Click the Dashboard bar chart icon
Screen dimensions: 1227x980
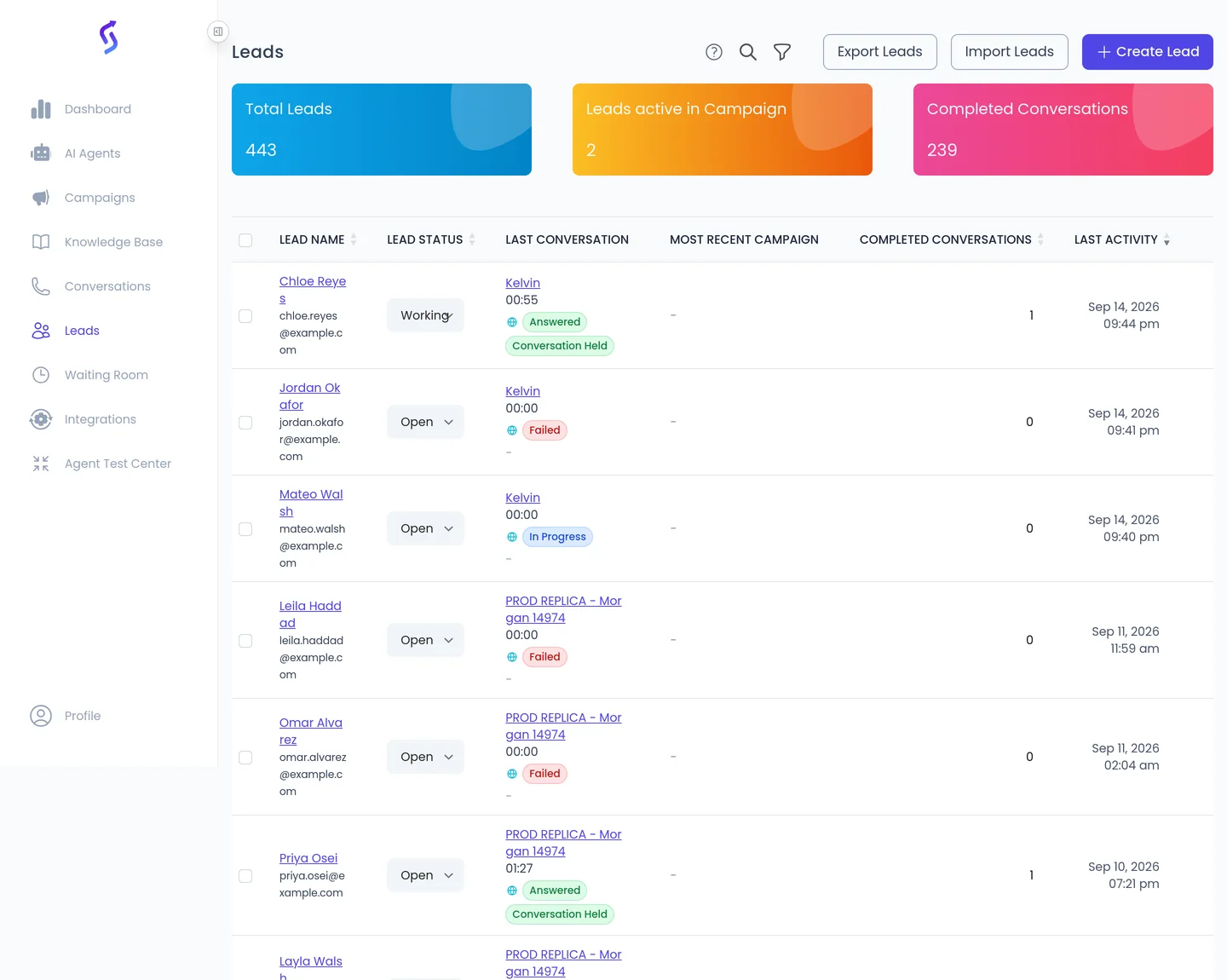pos(41,109)
